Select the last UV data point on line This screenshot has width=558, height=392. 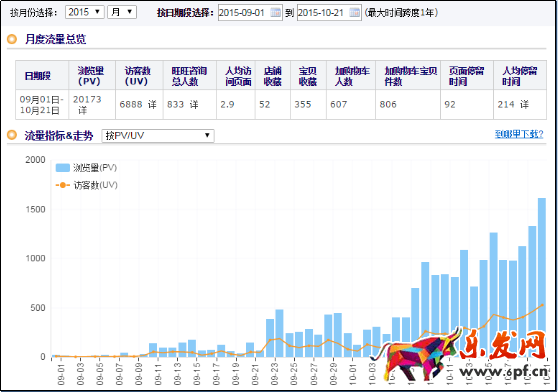pos(542,305)
